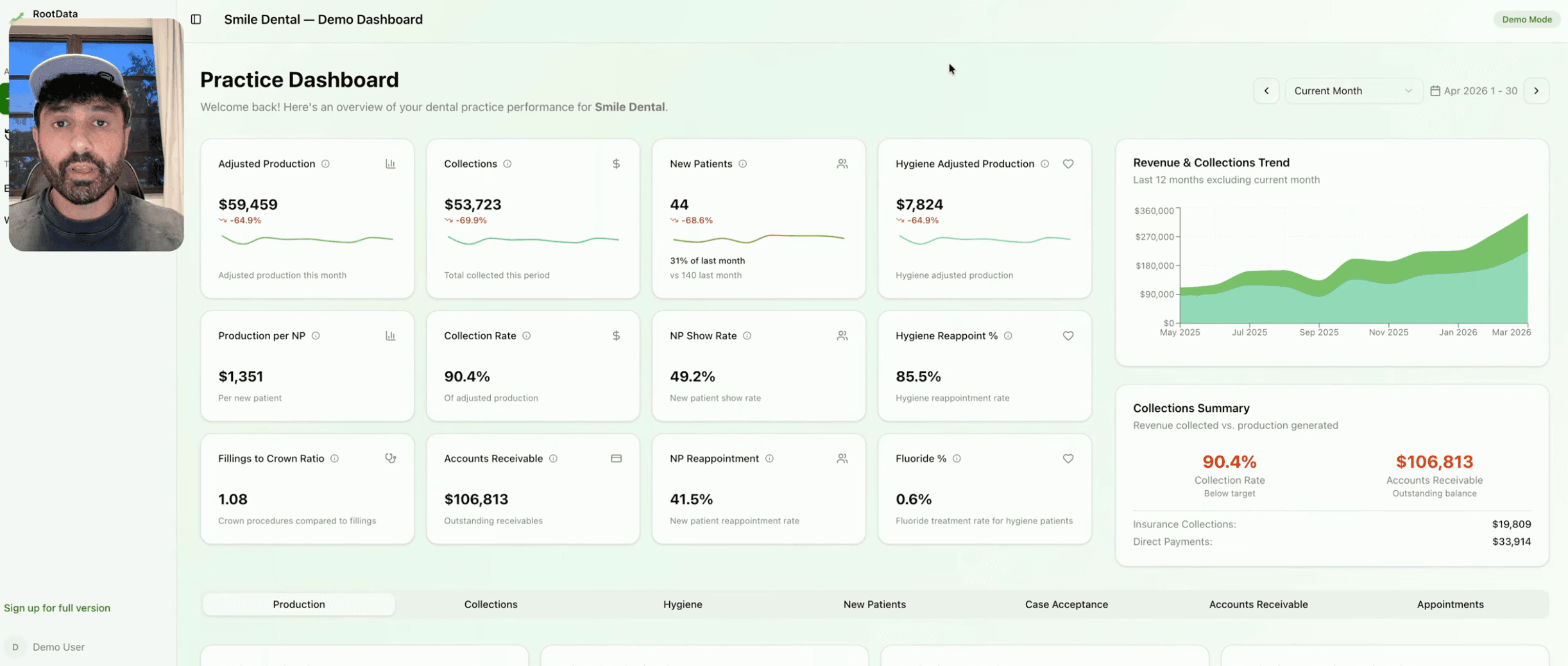Toggle the heart on Hygiene Adjusted Production card
This screenshot has width=1568, height=666.
click(x=1068, y=164)
